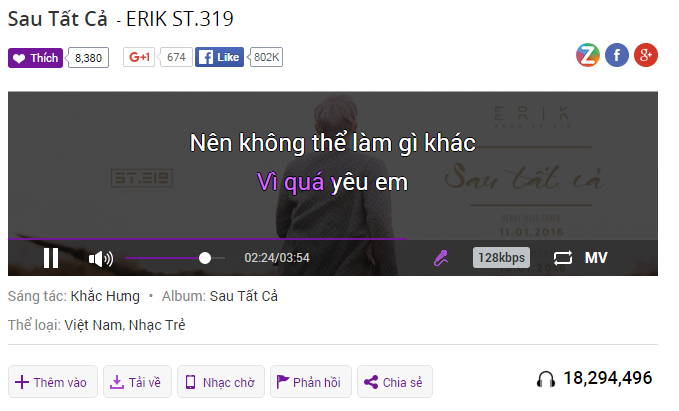This screenshot has width=679, height=411.
Task: Toggle the repeat loop icon
Action: [563, 258]
